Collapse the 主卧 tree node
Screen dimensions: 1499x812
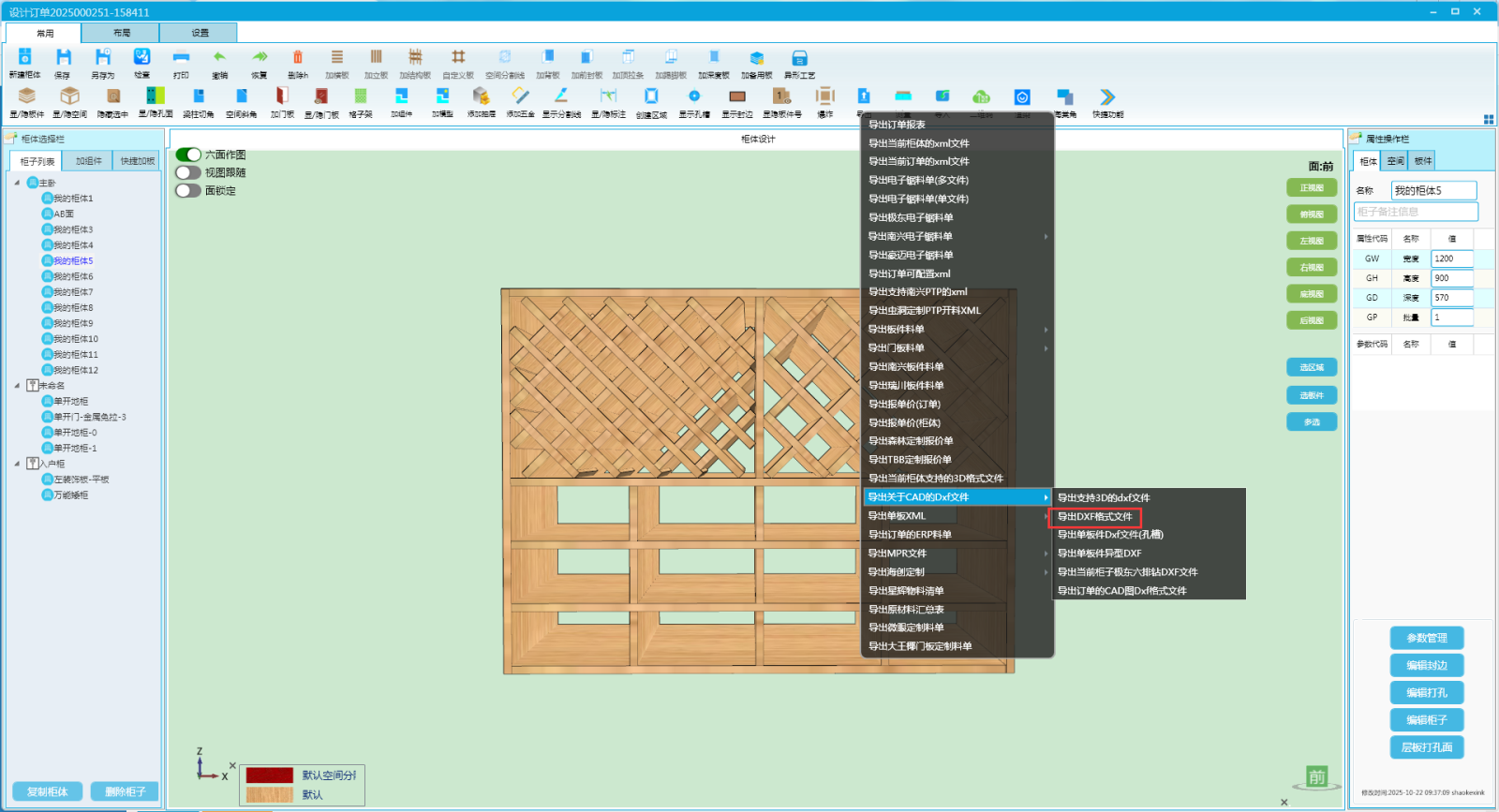(x=17, y=183)
